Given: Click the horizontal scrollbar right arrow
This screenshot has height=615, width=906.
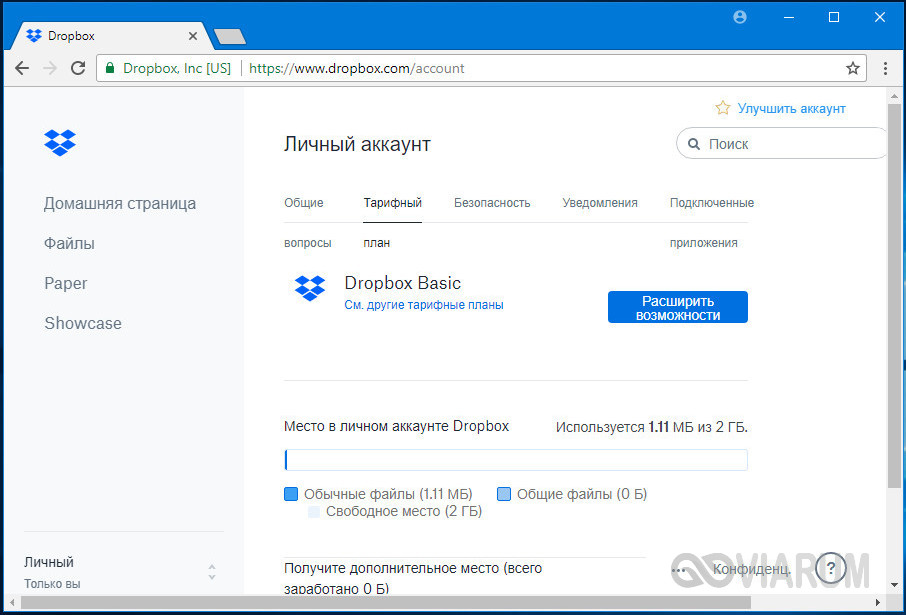Looking at the screenshot, I should [x=878, y=602].
